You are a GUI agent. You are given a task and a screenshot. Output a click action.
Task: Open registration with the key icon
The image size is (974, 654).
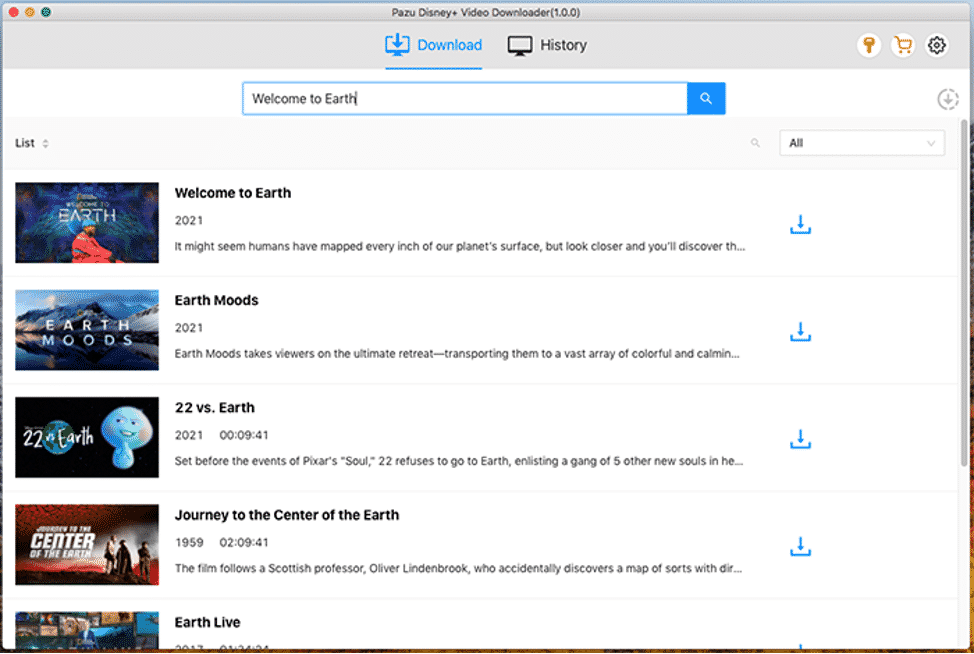(870, 45)
